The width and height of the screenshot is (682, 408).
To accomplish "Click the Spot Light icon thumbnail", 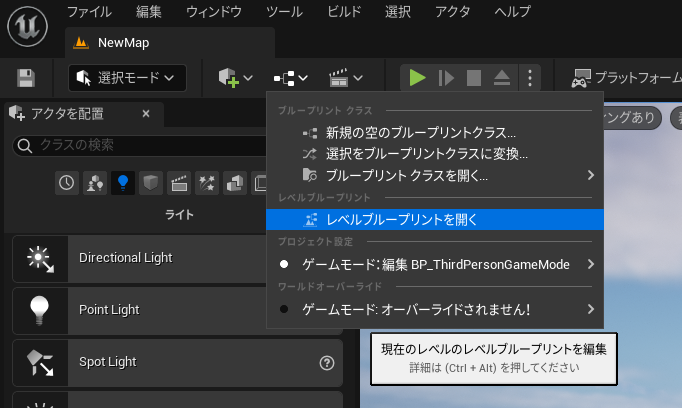I will pos(40,363).
